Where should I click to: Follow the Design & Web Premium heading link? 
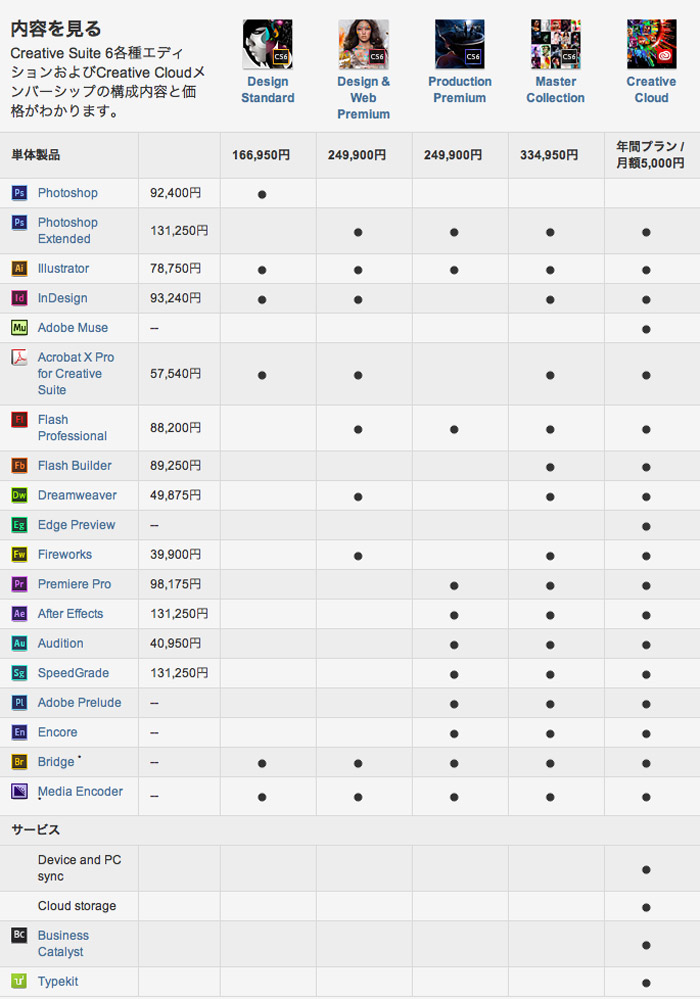click(x=363, y=98)
